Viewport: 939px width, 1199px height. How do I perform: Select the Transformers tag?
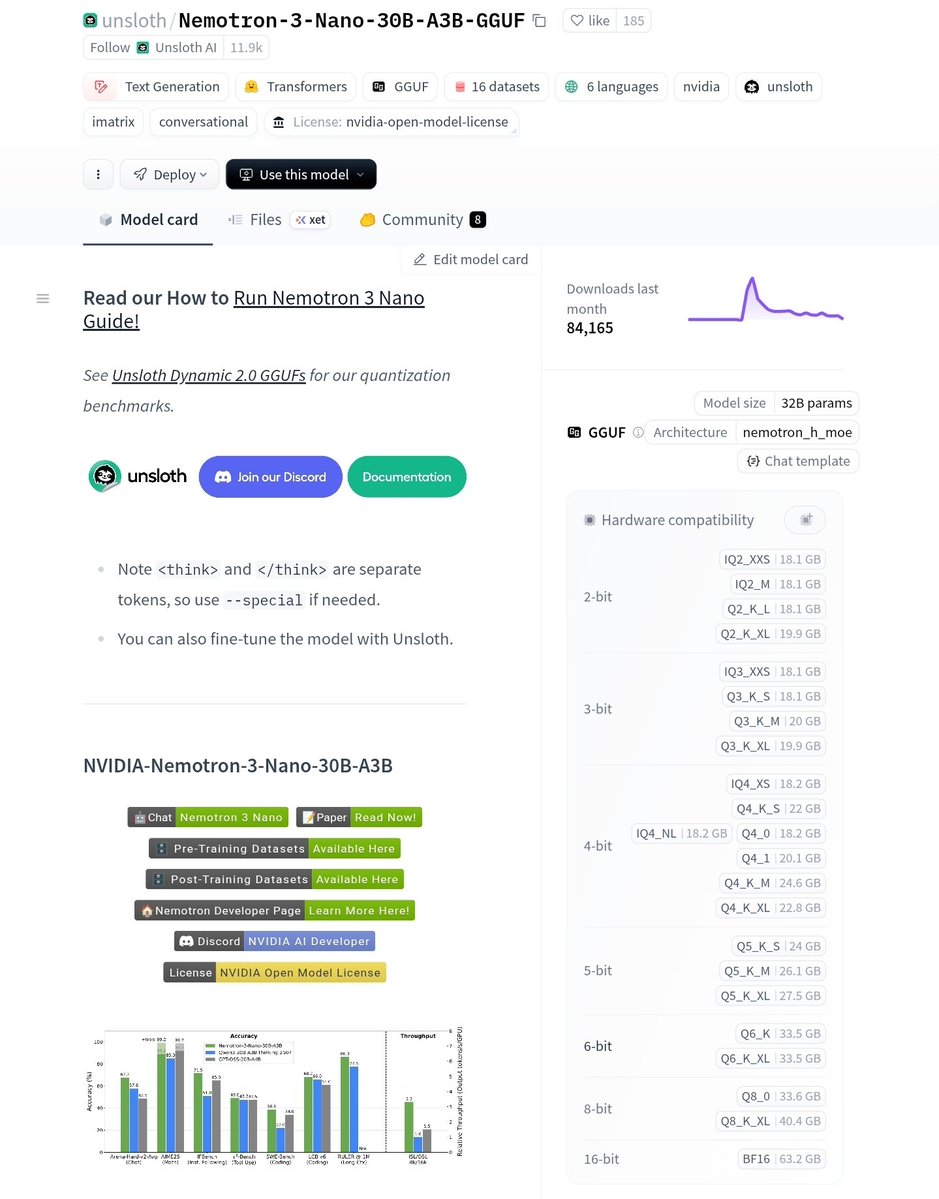coord(295,86)
